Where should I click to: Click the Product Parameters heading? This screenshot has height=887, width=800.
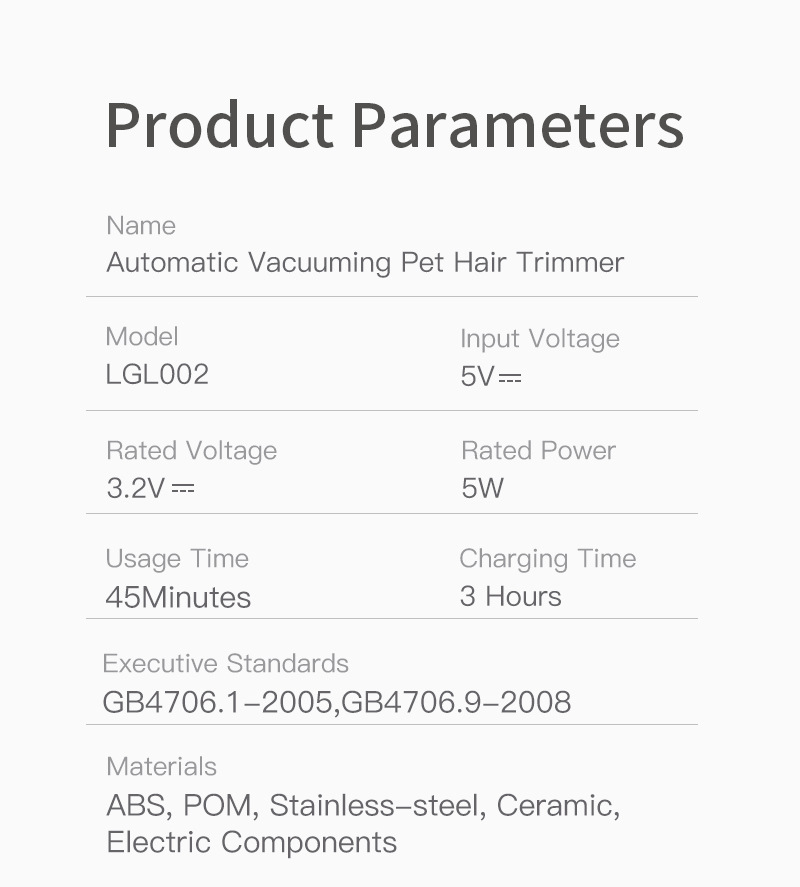point(395,125)
